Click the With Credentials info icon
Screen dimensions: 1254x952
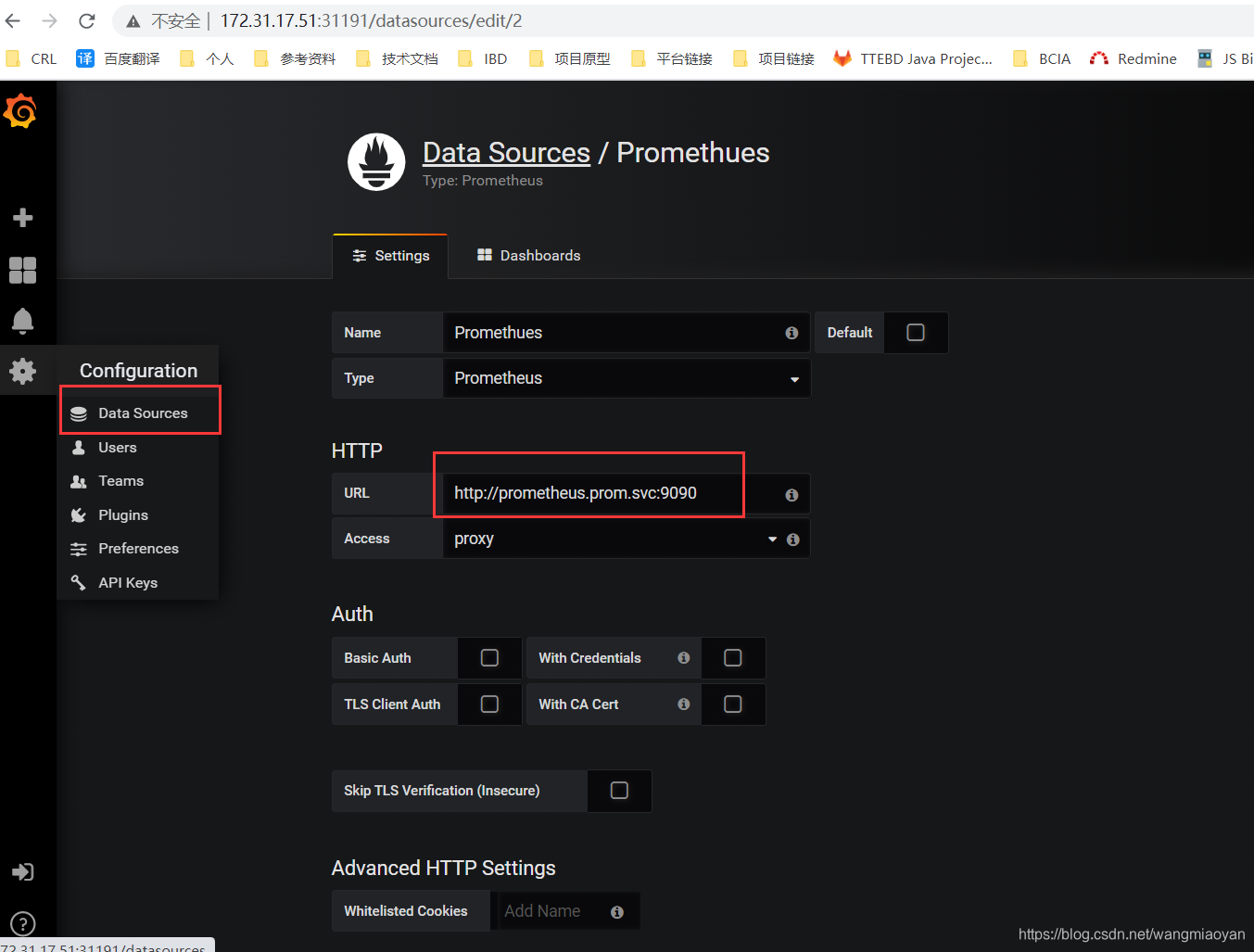tap(684, 658)
